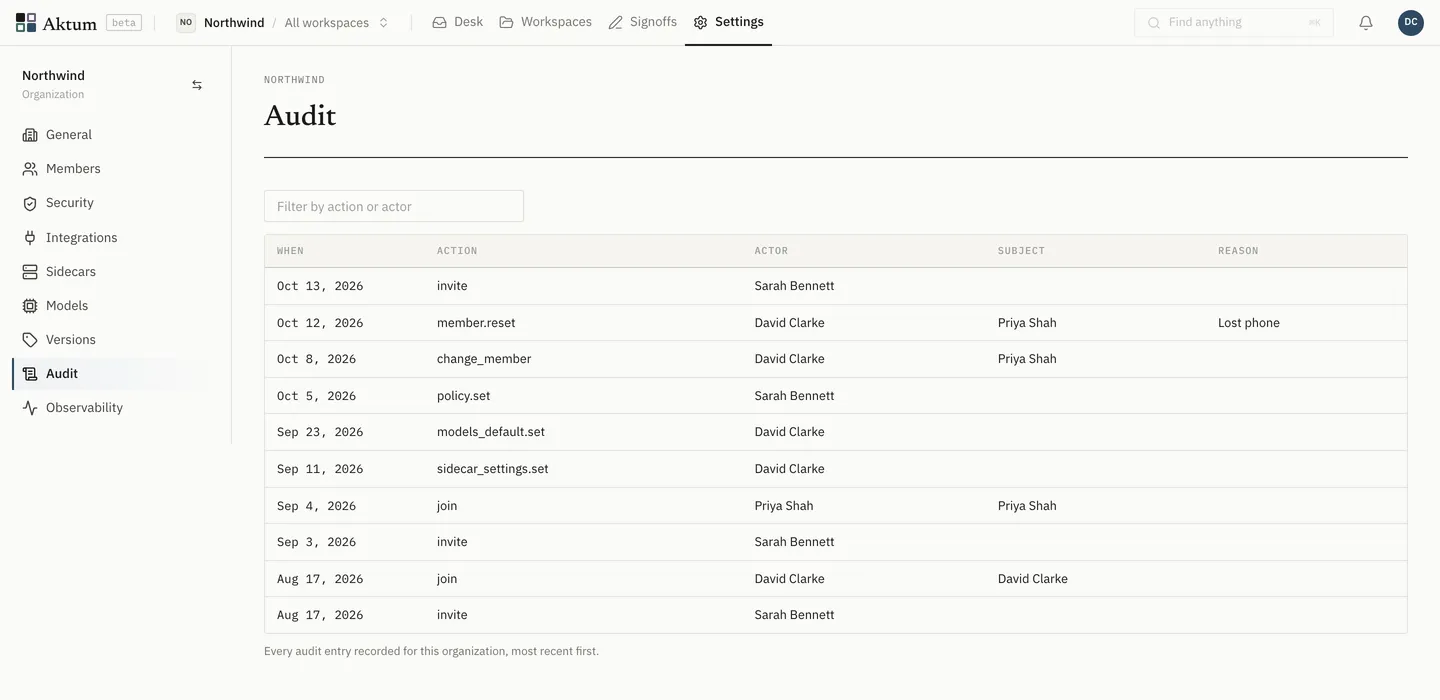This screenshot has width=1440, height=700.
Task: Click the member.reset action cell
Action: click(x=476, y=323)
